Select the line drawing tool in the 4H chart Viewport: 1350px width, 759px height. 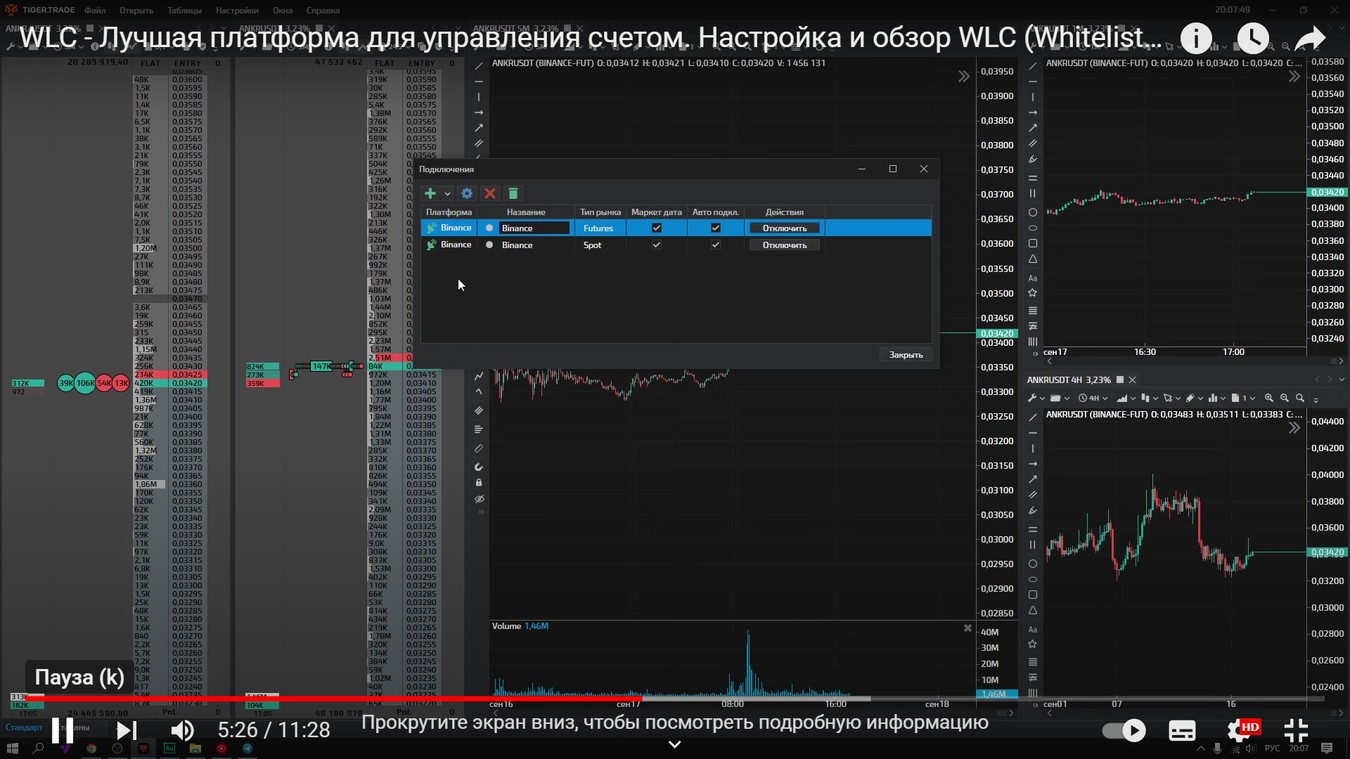click(x=1033, y=417)
